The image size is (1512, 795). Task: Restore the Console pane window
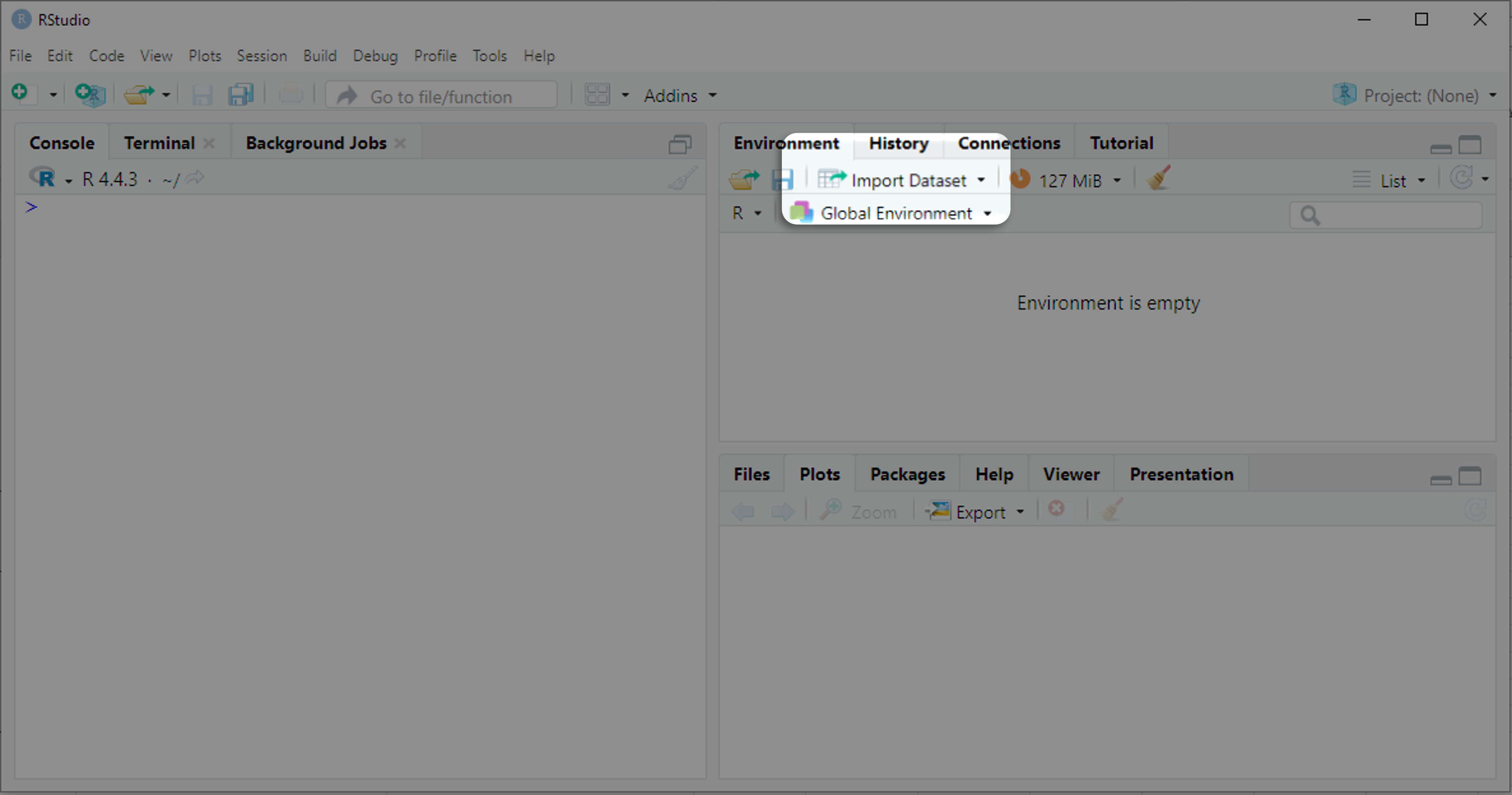[680, 145]
